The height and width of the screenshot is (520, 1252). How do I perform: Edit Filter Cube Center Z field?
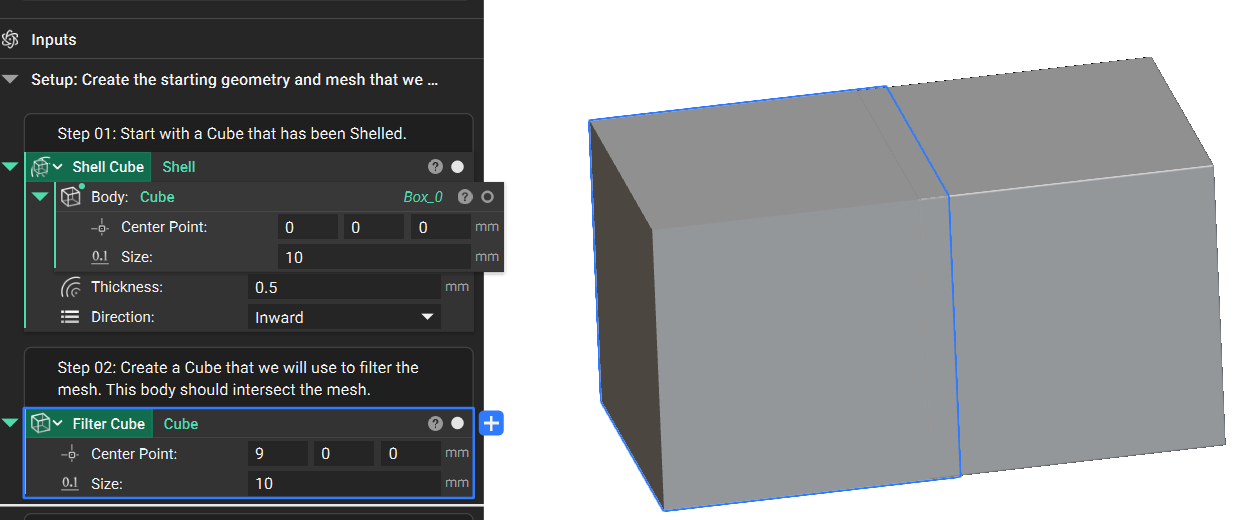pyautogui.click(x=410, y=454)
